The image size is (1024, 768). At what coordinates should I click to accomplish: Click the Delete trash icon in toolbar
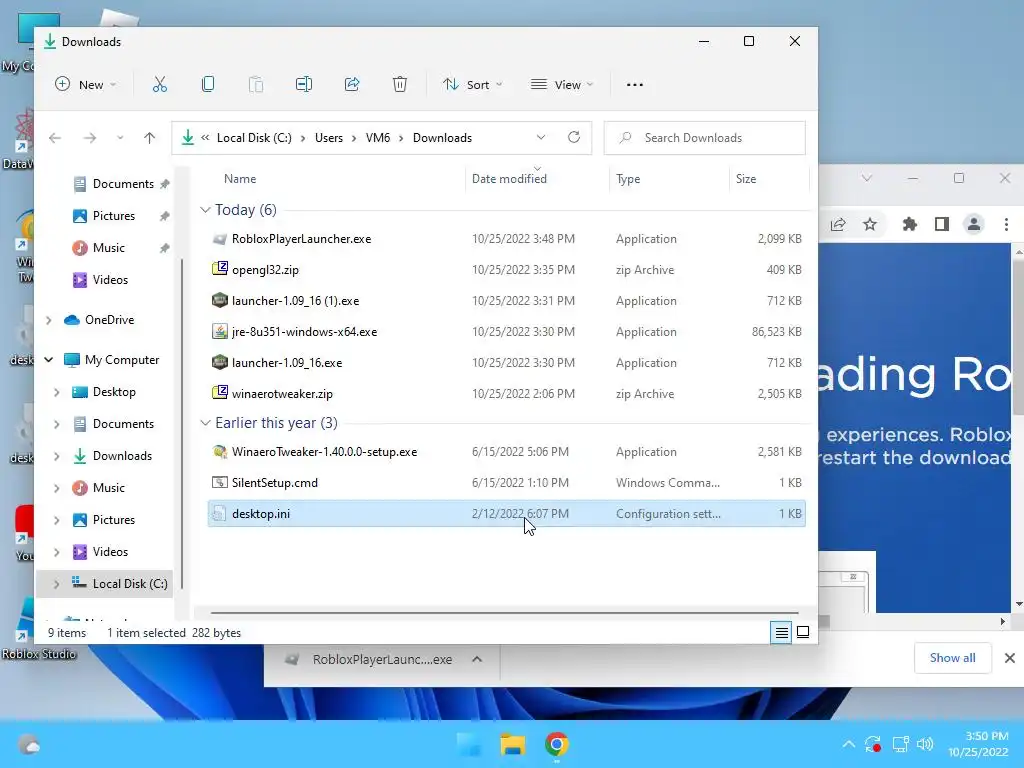coord(400,84)
